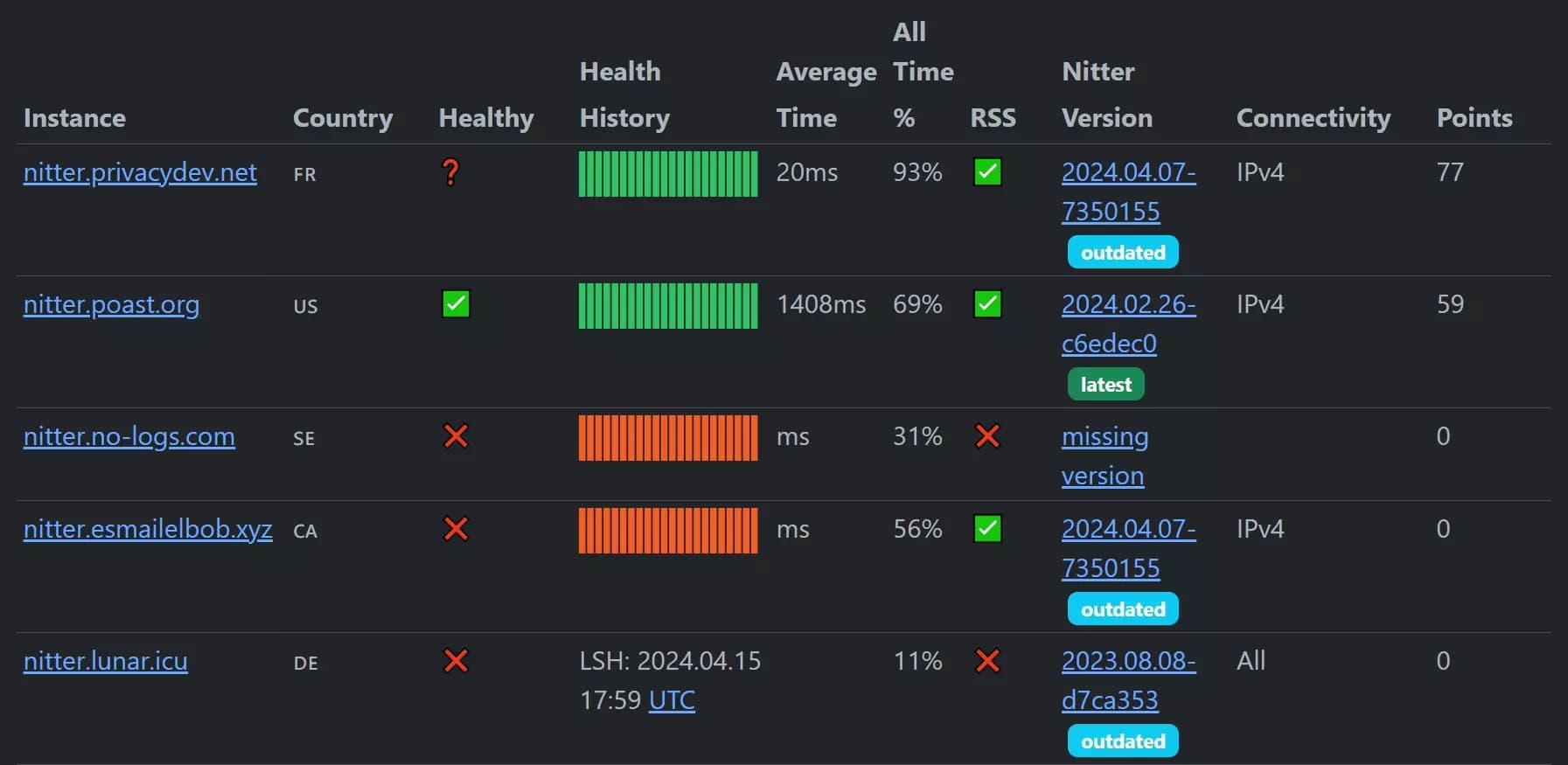Click the orange health history bar for nitter.no-logs.com
Viewport: 1568px width, 765px height.
coord(668,438)
